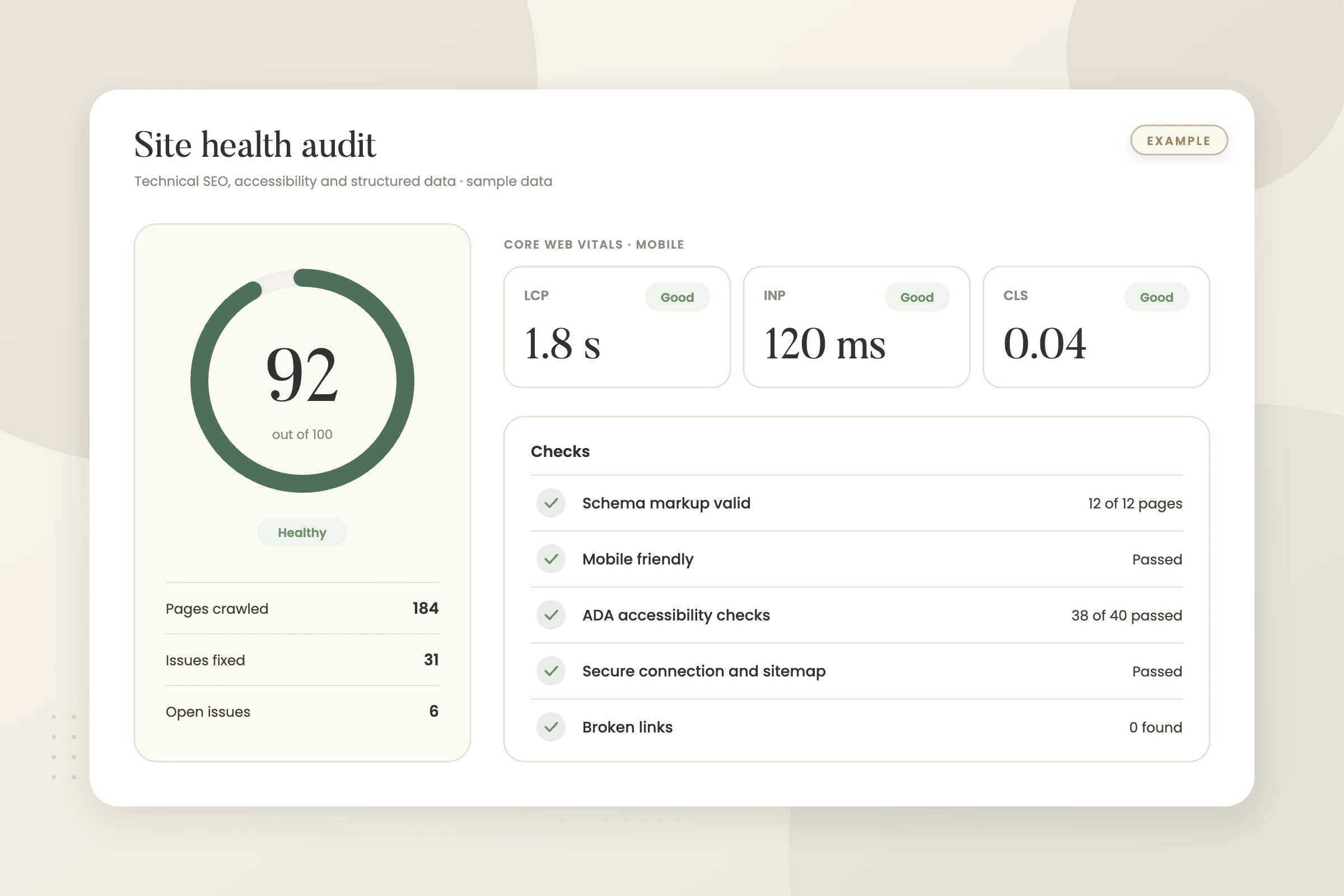The height and width of the screenshot is (896, 1344).
Task: Click Passed in the Secure connection row
Action: (1157, 671)
